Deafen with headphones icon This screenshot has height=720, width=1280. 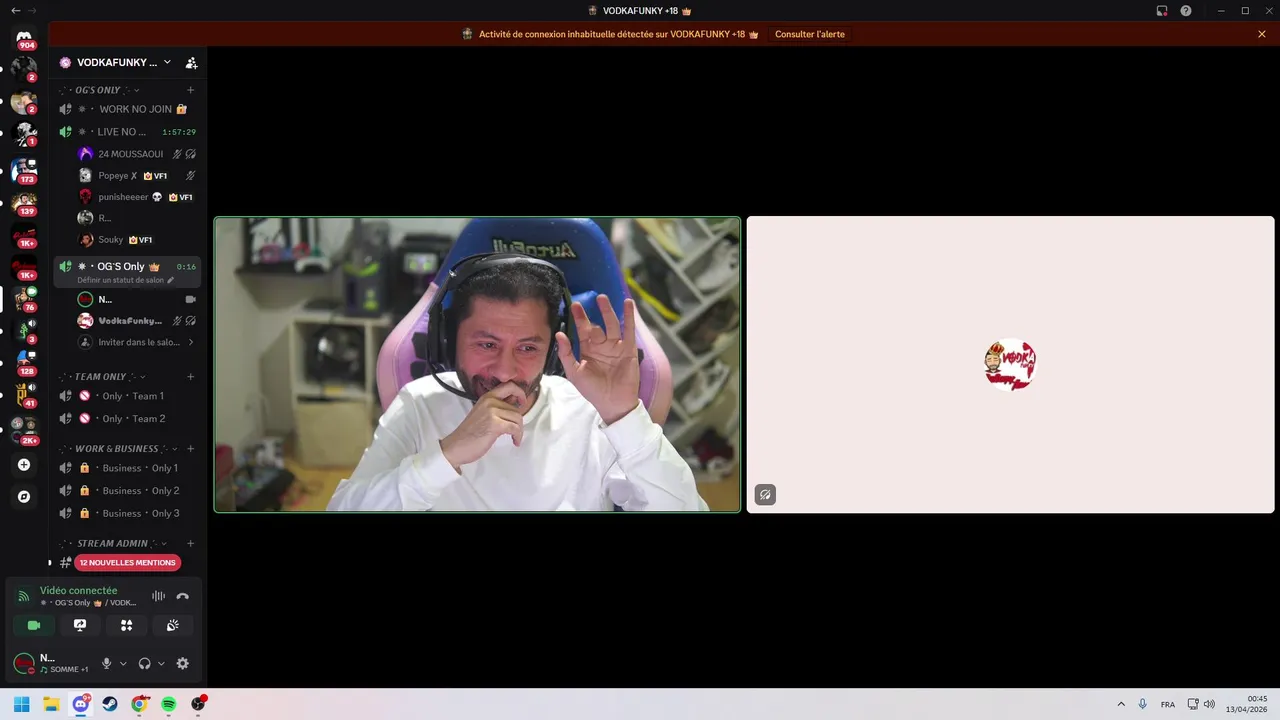tap(144, 663)
